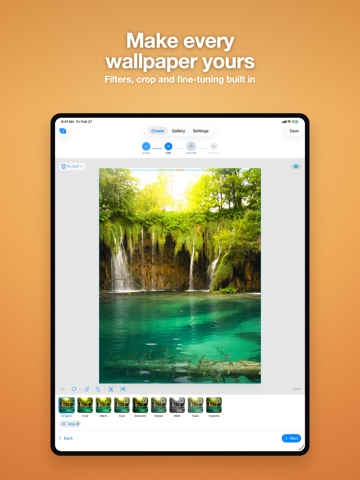360x480 pixels.
Task: Apply the Original filter thumbnail
Action: click(x=67, y=405)
